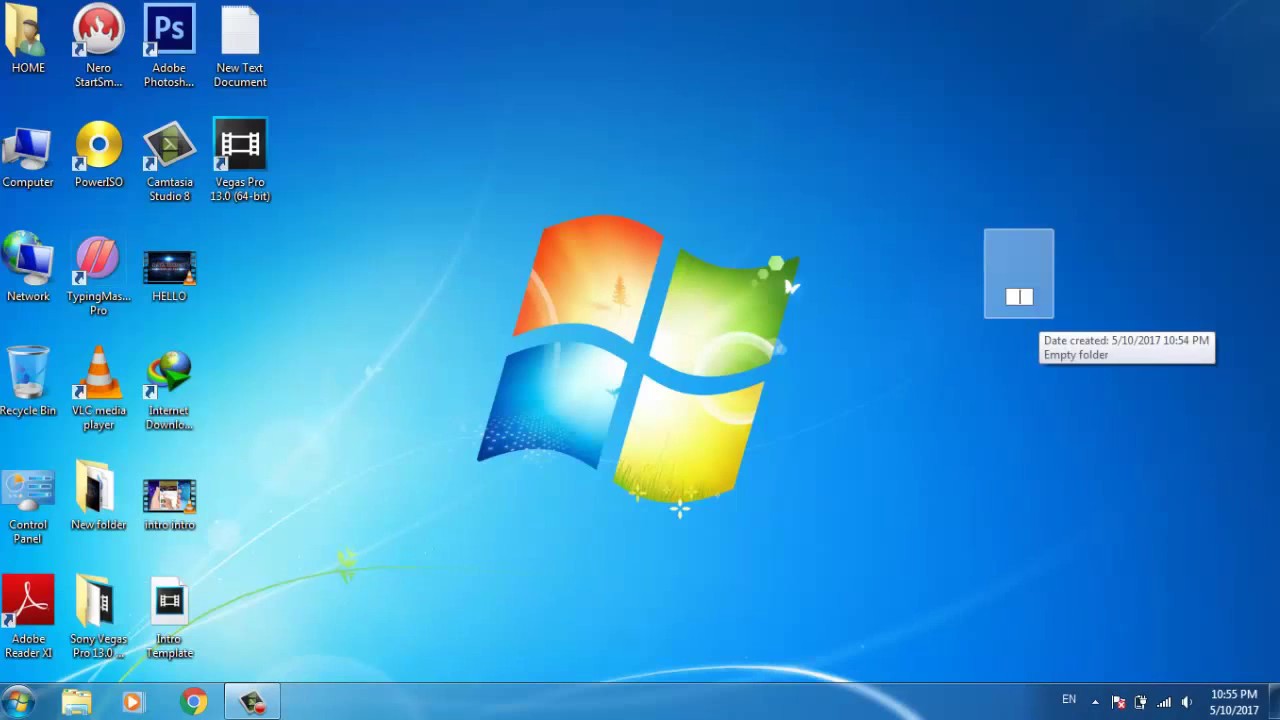Screen dimensions: 1280x720
Task: Switch to the Camtasia recorder taskbar item
Action: click(x=252, y=702)
